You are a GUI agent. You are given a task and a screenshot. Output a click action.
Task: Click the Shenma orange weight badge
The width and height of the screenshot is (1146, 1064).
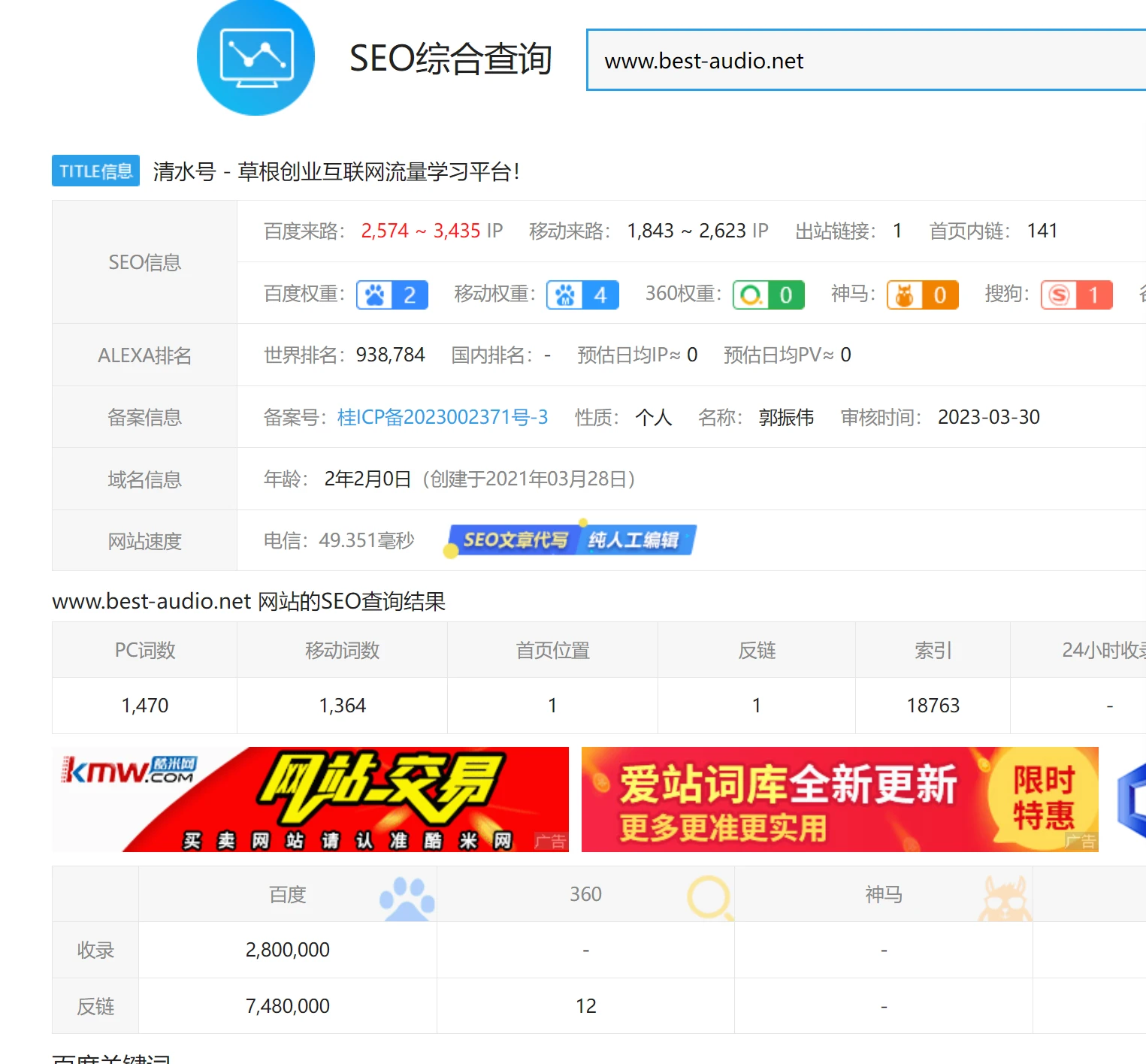(x=922, y=295)
